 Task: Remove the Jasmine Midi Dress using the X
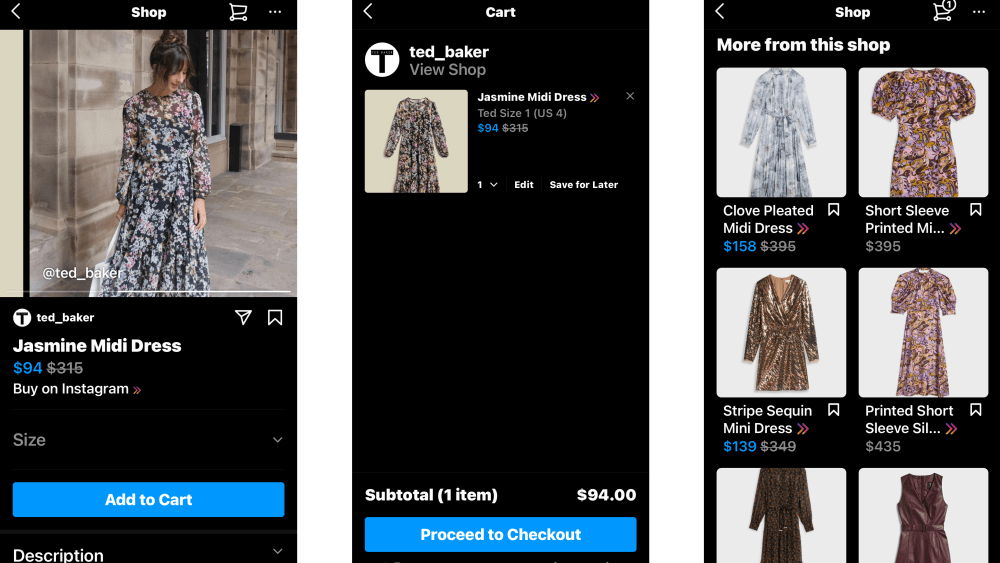pyautogui.click(x=630, y=96)
